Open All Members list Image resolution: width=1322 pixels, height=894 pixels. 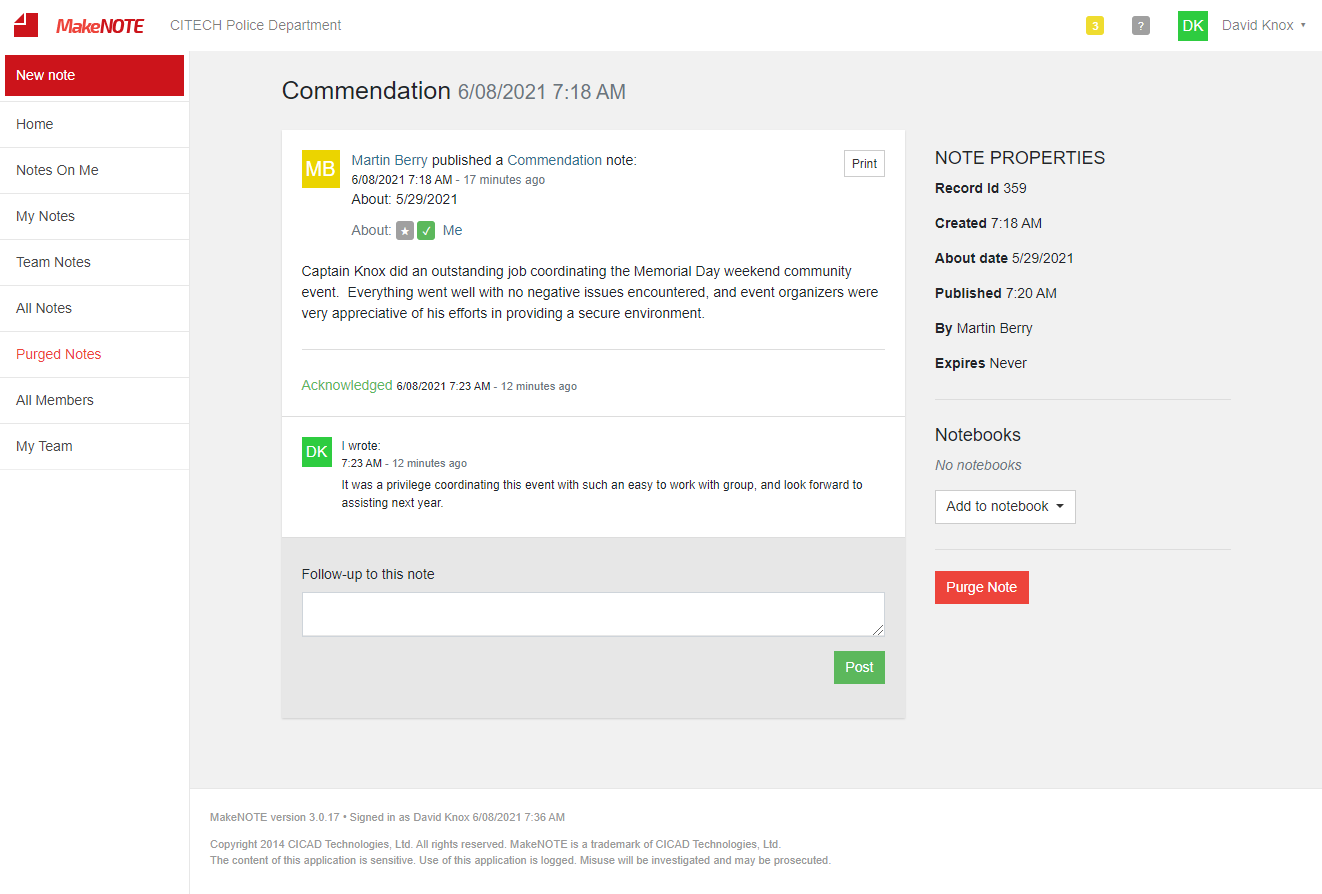(94, 400)
